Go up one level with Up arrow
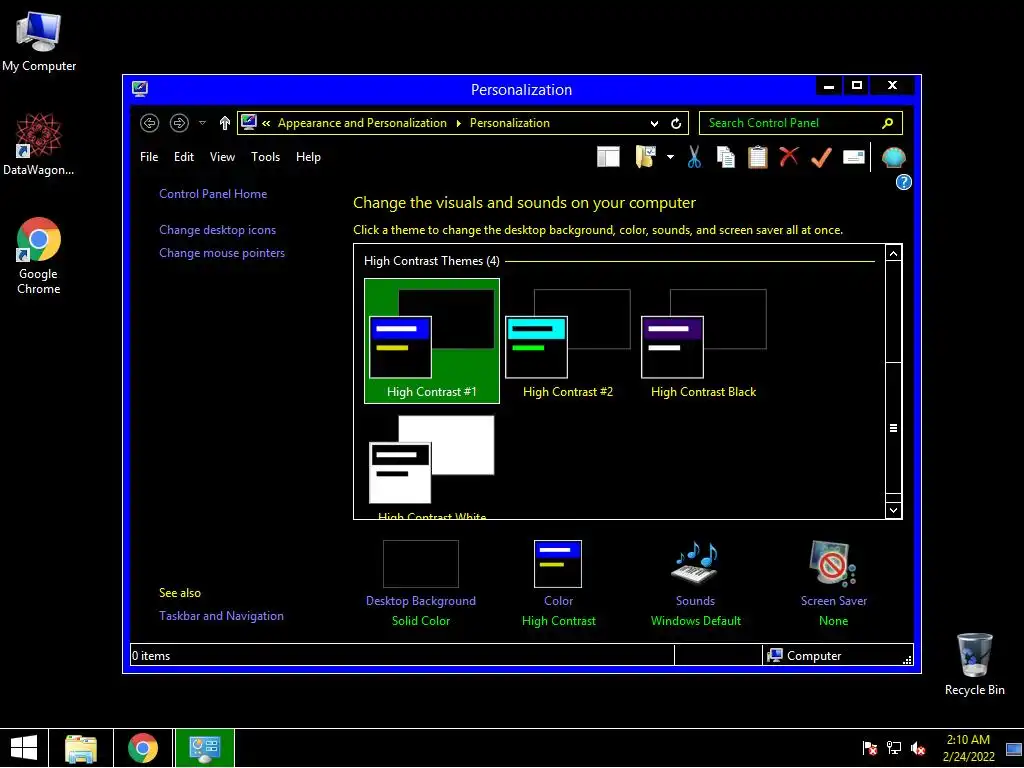The width and height of the screenshot is (1024, 768). [x=225, y=123]
